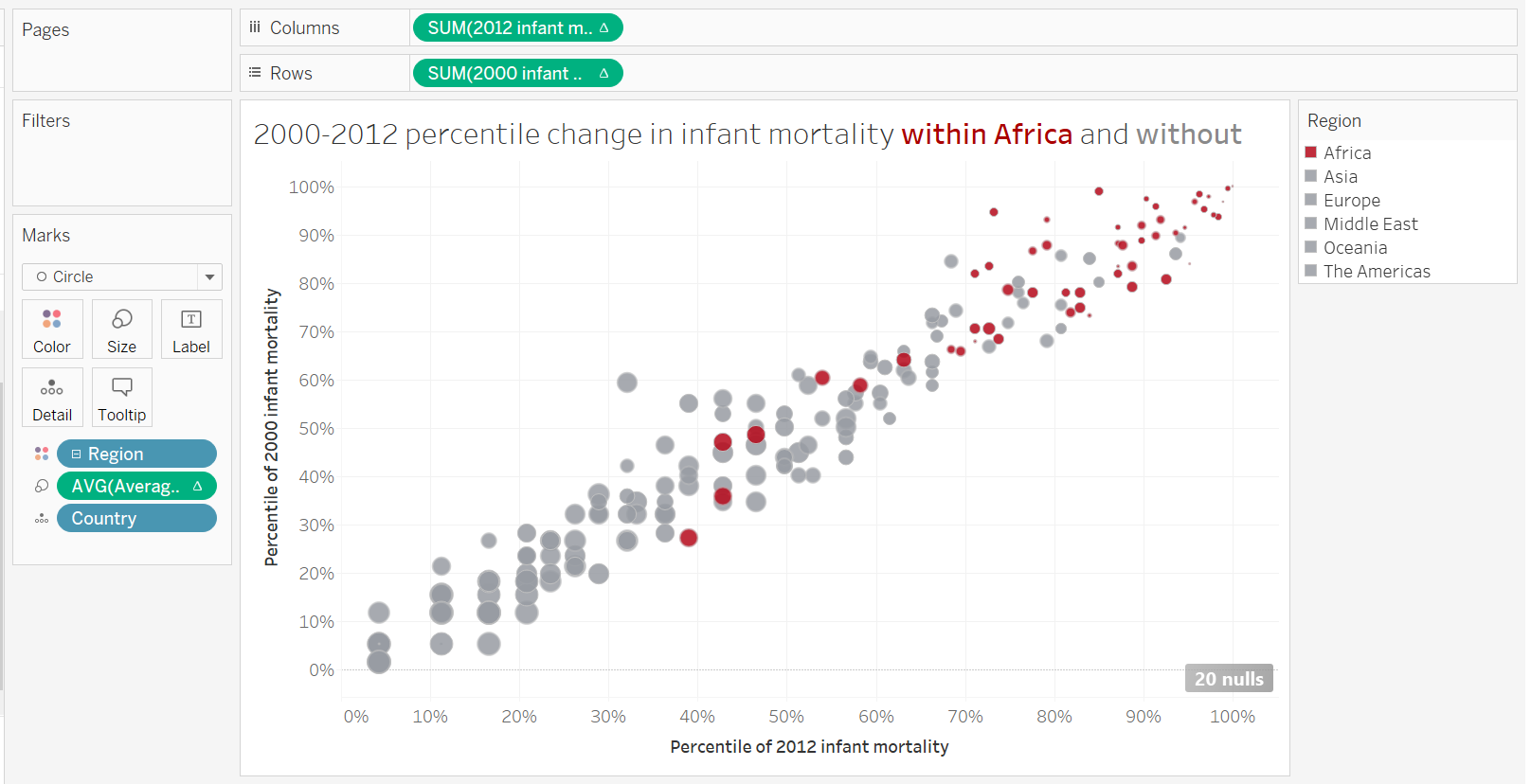Viewport: 1531px width, 784px height.
Task: Click the 20 nulls indicator
Action: [x=1228, y=678]
